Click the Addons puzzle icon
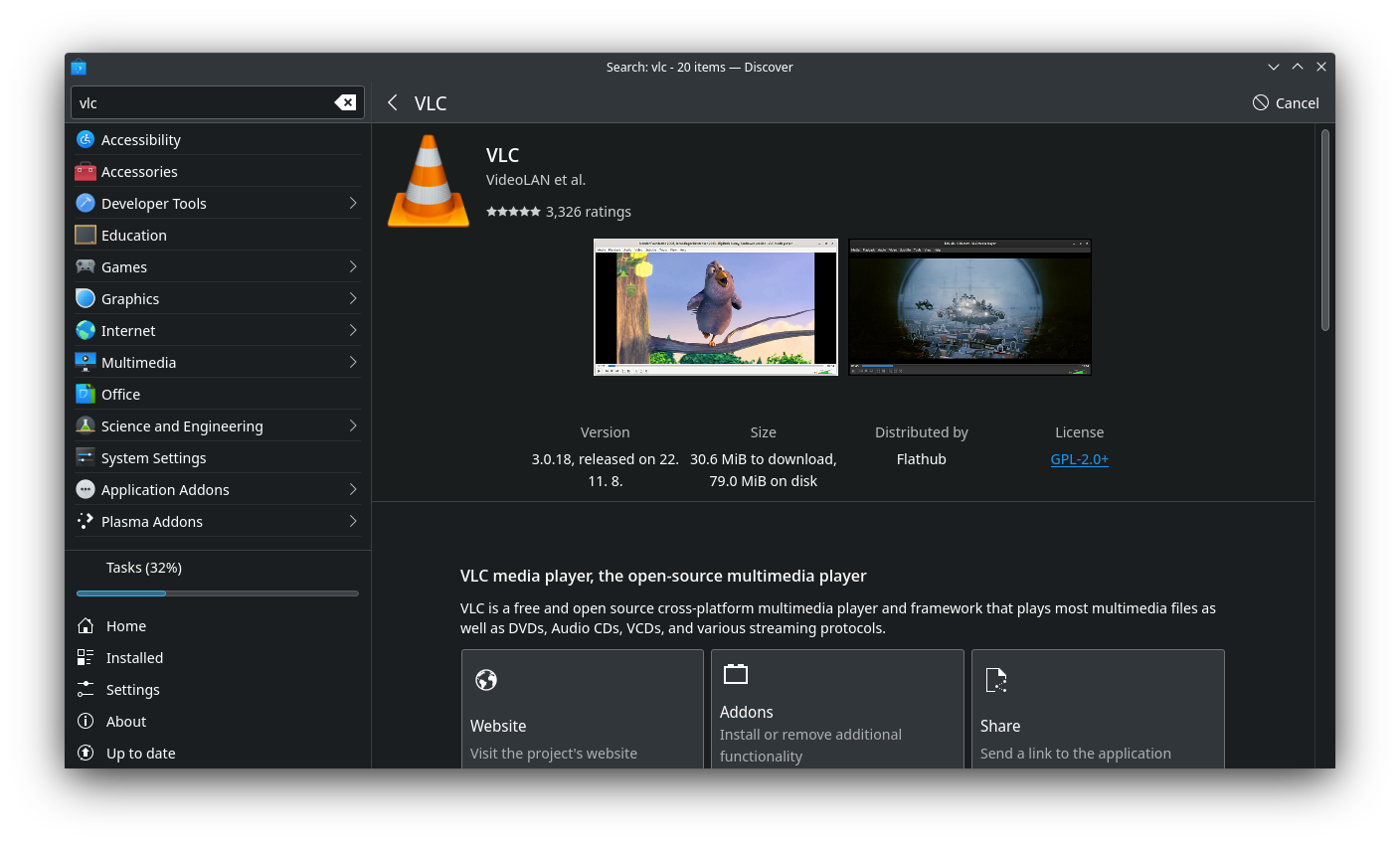1400x845 pixels. [x=736, y=674]
